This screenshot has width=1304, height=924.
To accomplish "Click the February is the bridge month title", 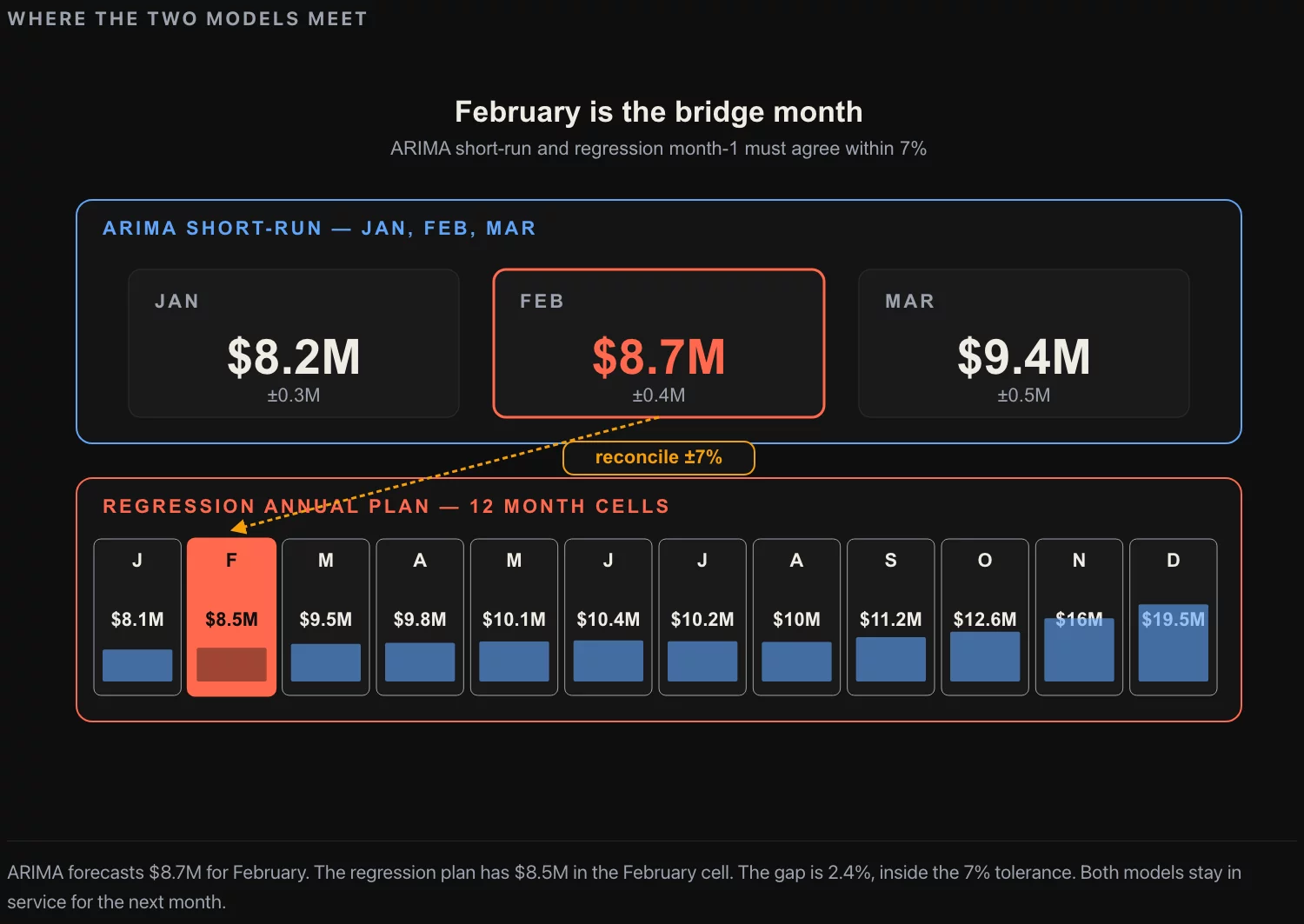I will point(659,112).
